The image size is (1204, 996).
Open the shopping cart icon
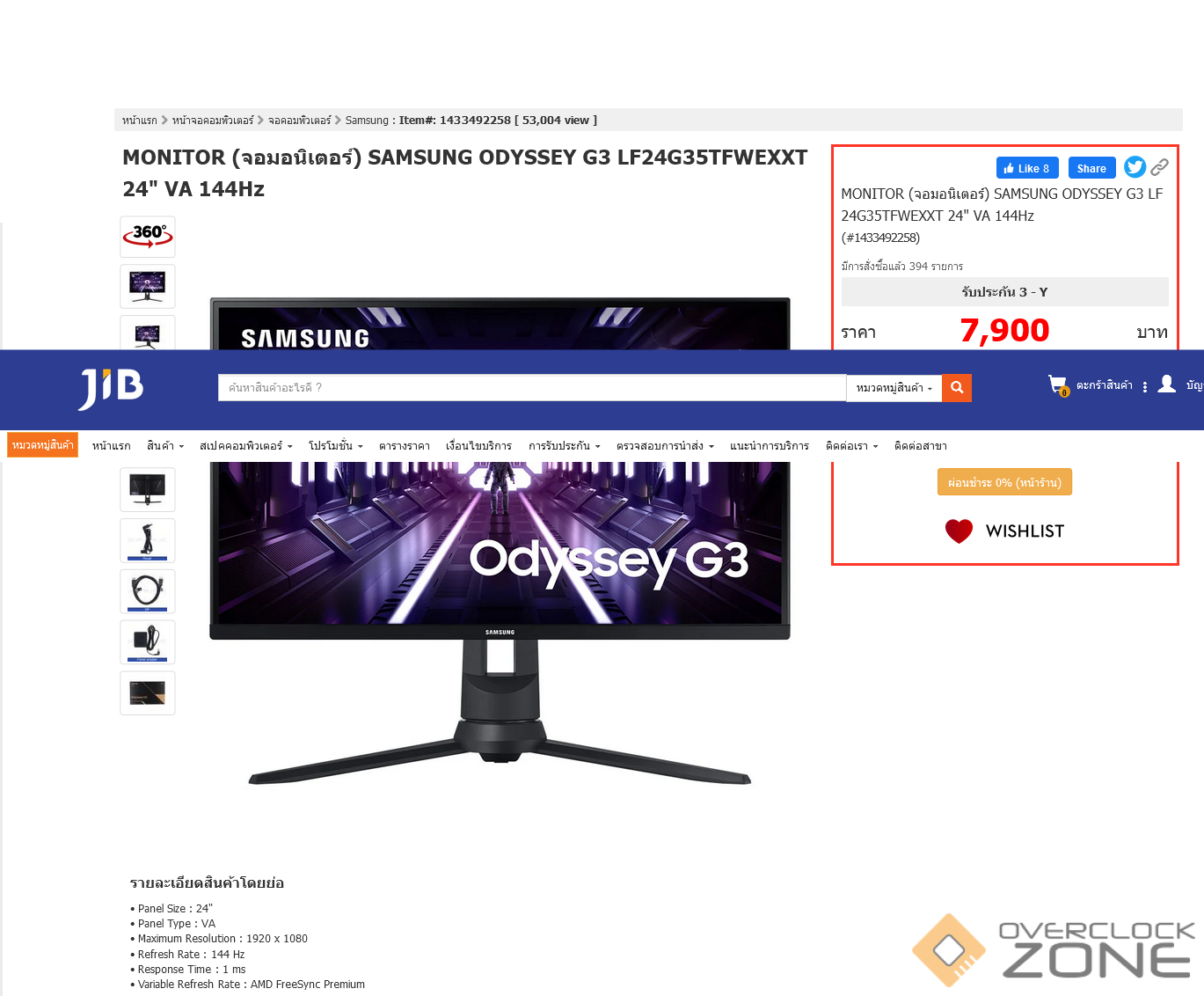click(x=1058, y=385)
